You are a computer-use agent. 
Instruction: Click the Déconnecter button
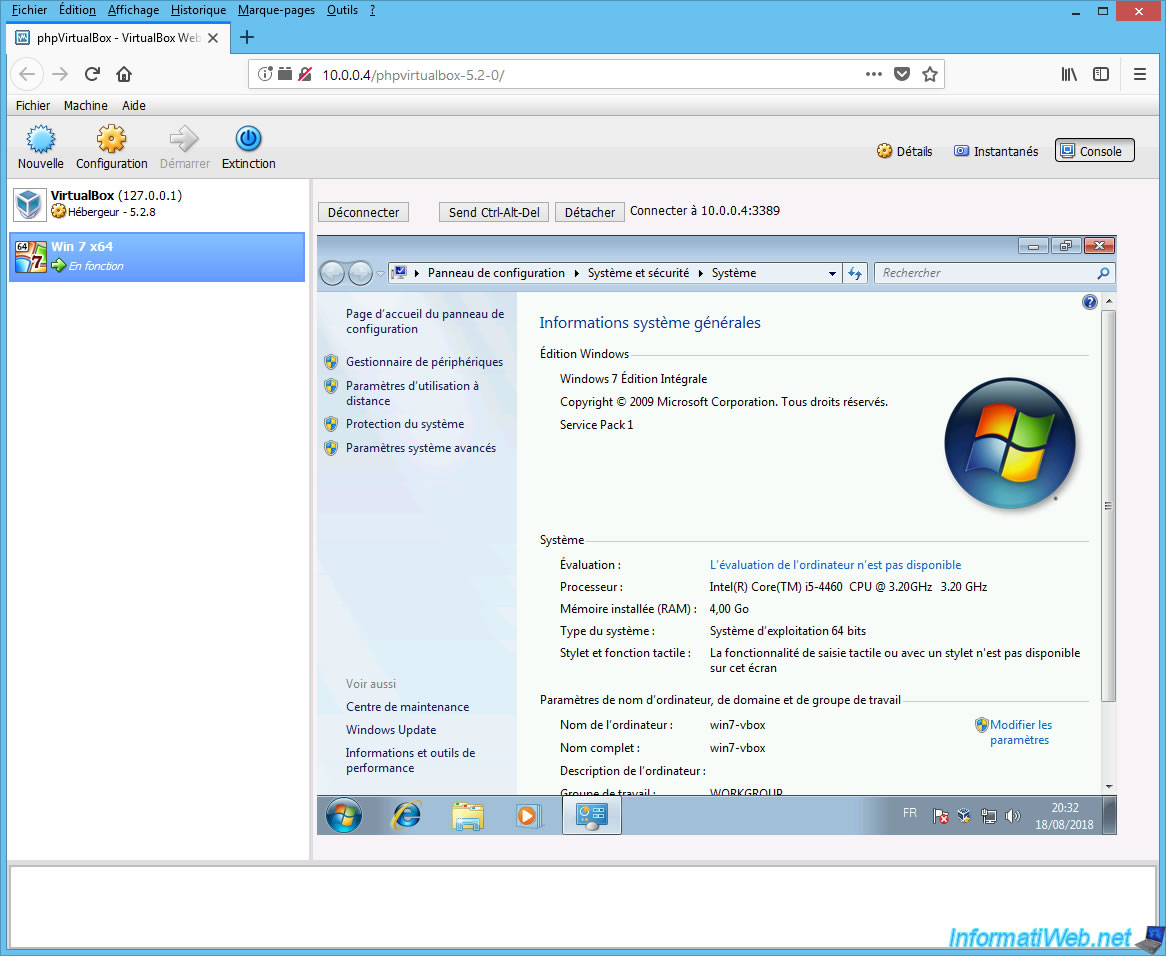[364, 213]
